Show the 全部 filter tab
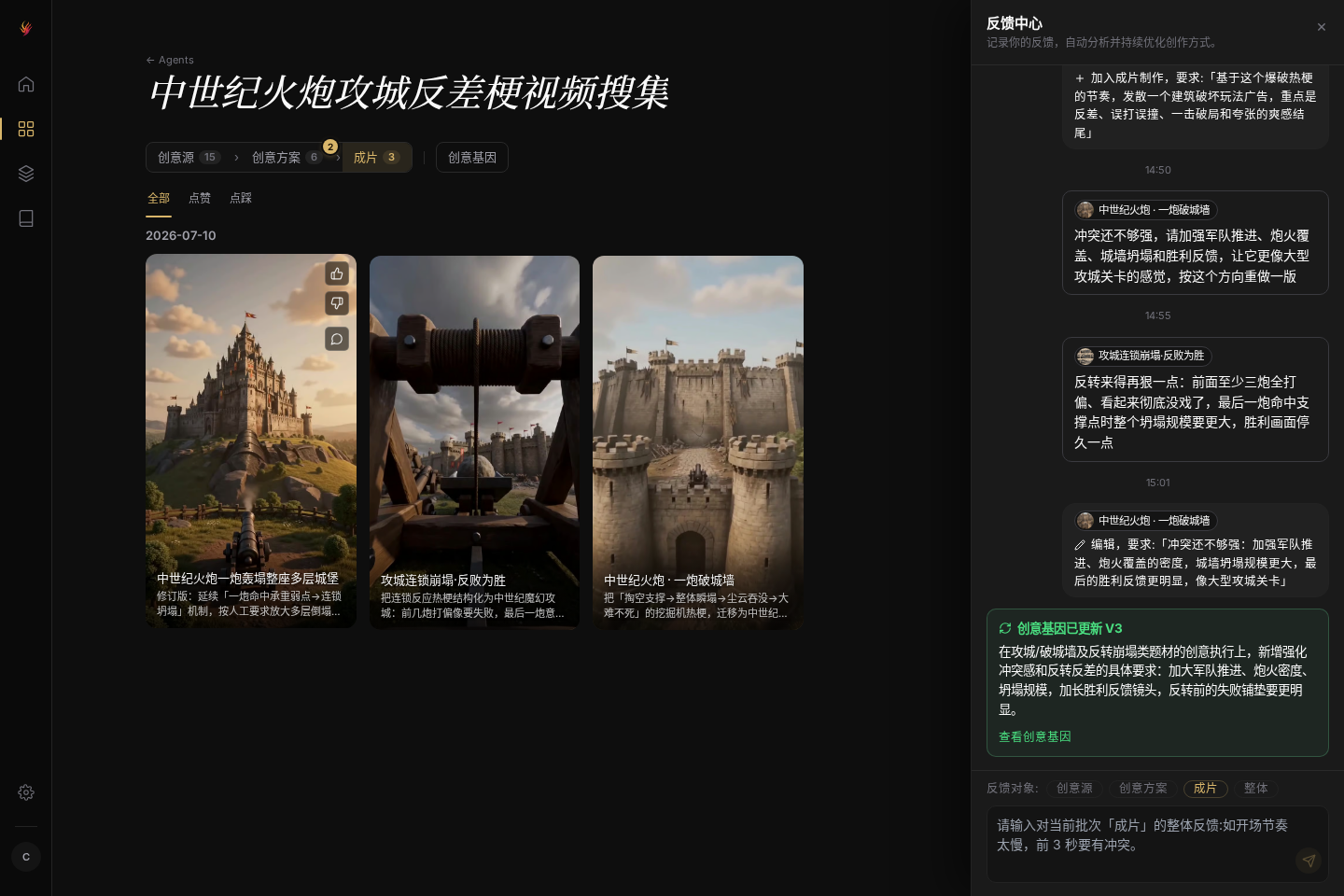The width and height of the screenshot is (1344, 896). [159, 198]
